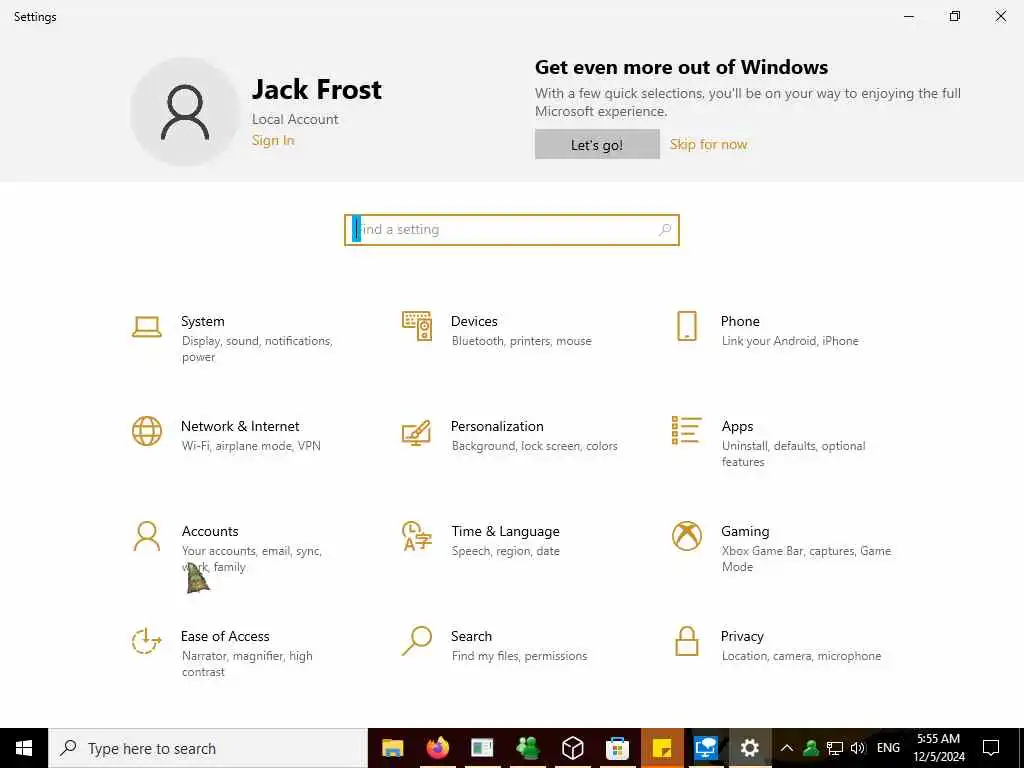Open Microsoft Store from the taskbar

point(617,748)
